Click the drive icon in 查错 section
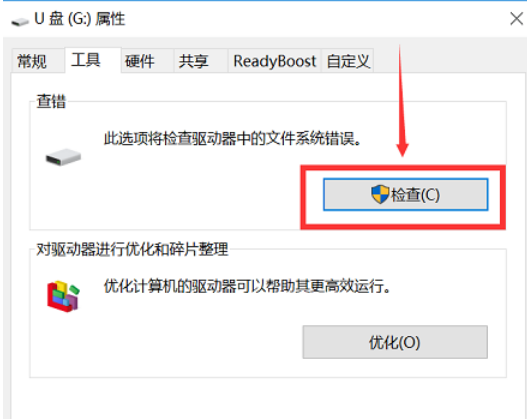 pos(63,157)
